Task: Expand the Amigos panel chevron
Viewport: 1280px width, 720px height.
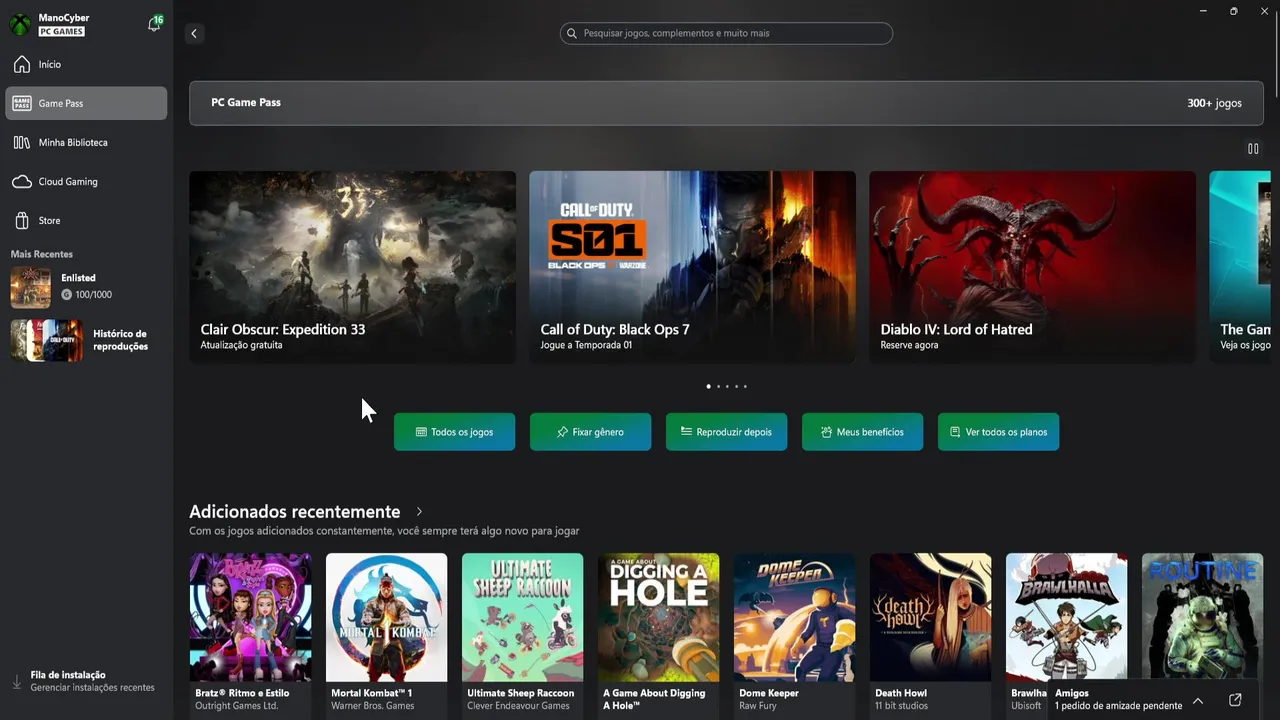Action: pyautogui.click(x=1198, y=700)
